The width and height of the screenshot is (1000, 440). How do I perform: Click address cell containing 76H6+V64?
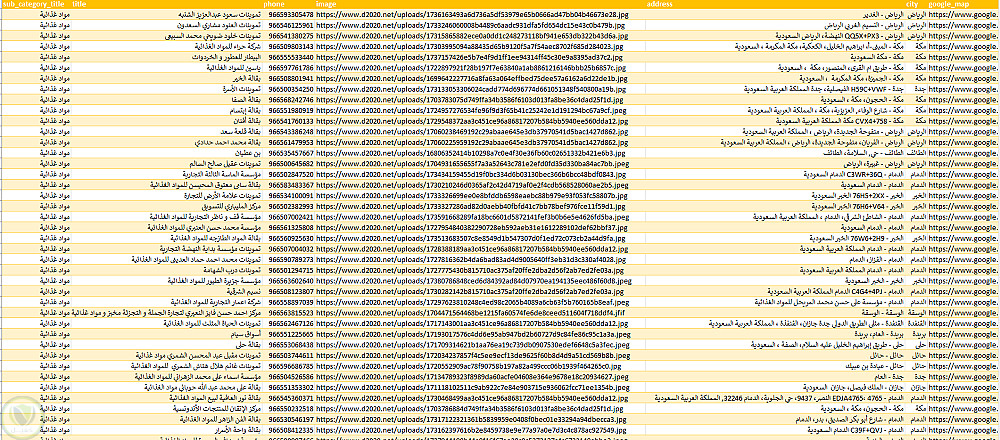[857, 206]
